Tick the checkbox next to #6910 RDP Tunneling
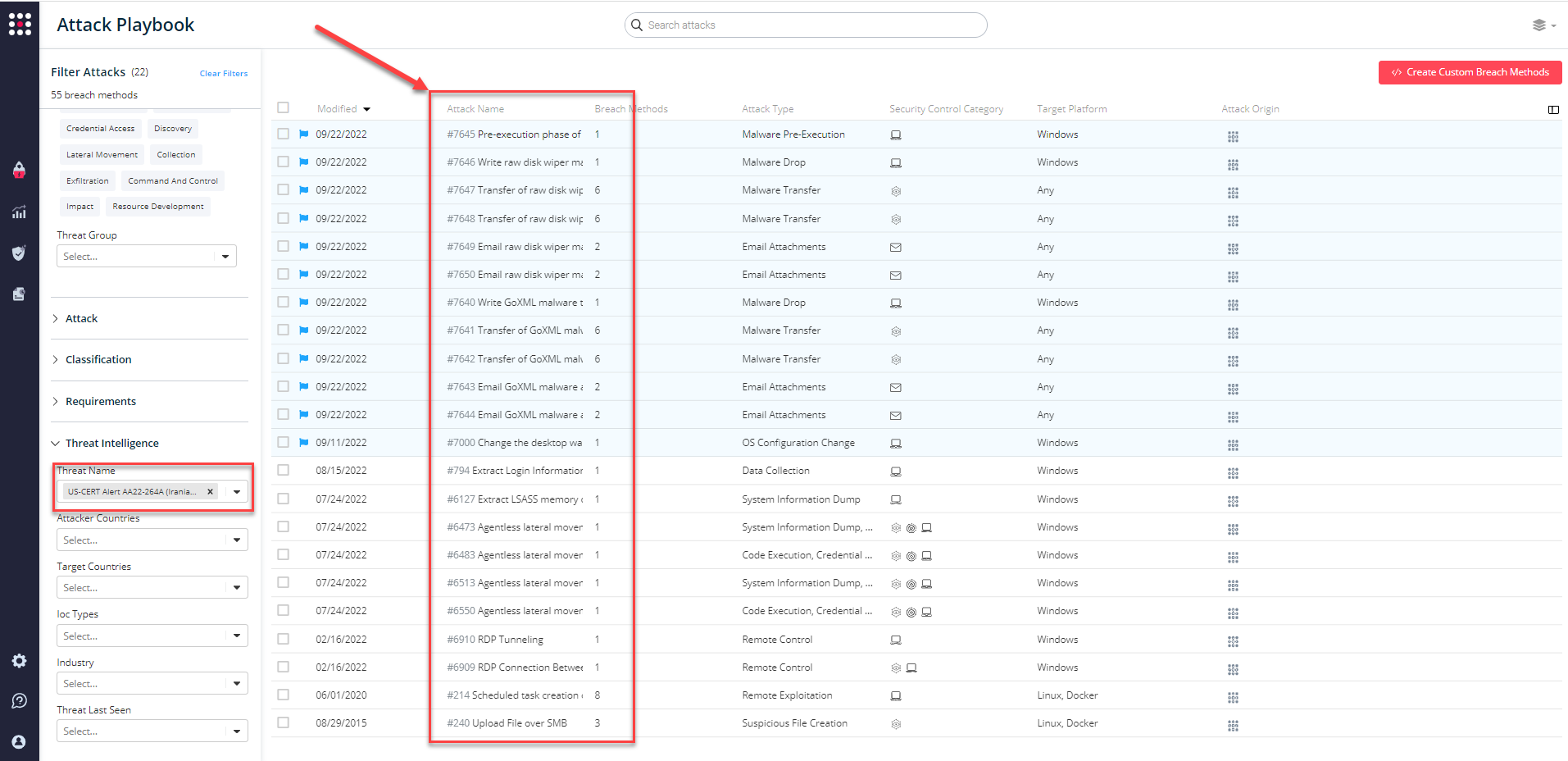Screen dimensions: 1568x761 (283, 639)
